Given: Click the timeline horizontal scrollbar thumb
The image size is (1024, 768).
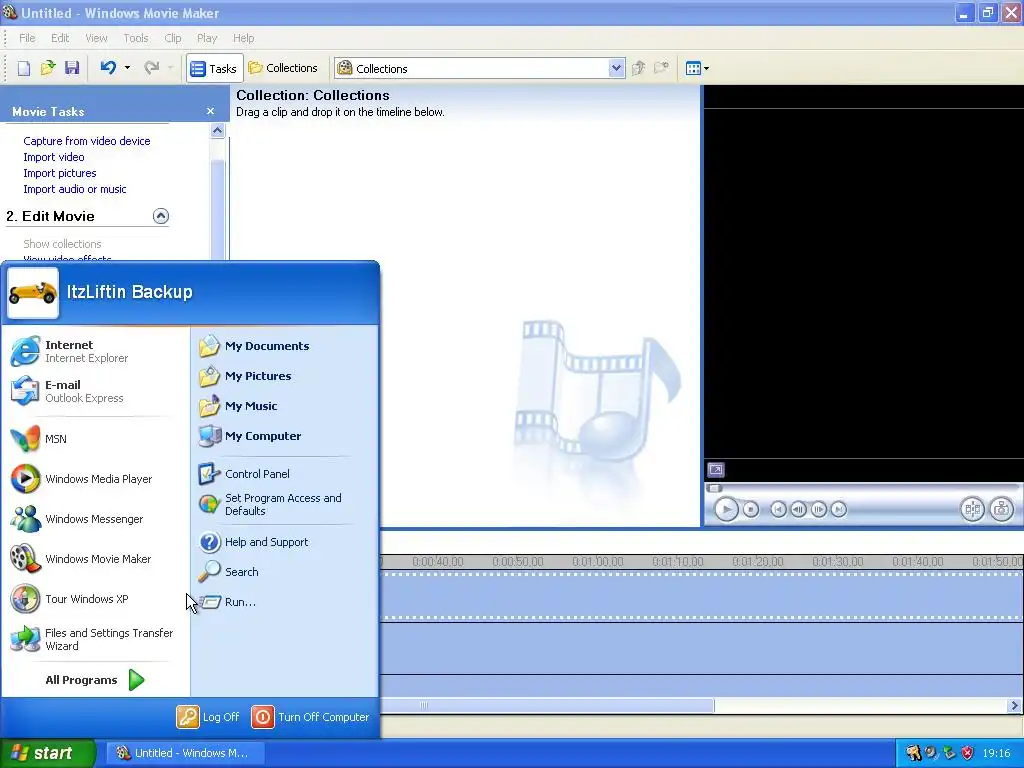Looking at the screenshot, I should pyautogui.click(x=547, y=705).
